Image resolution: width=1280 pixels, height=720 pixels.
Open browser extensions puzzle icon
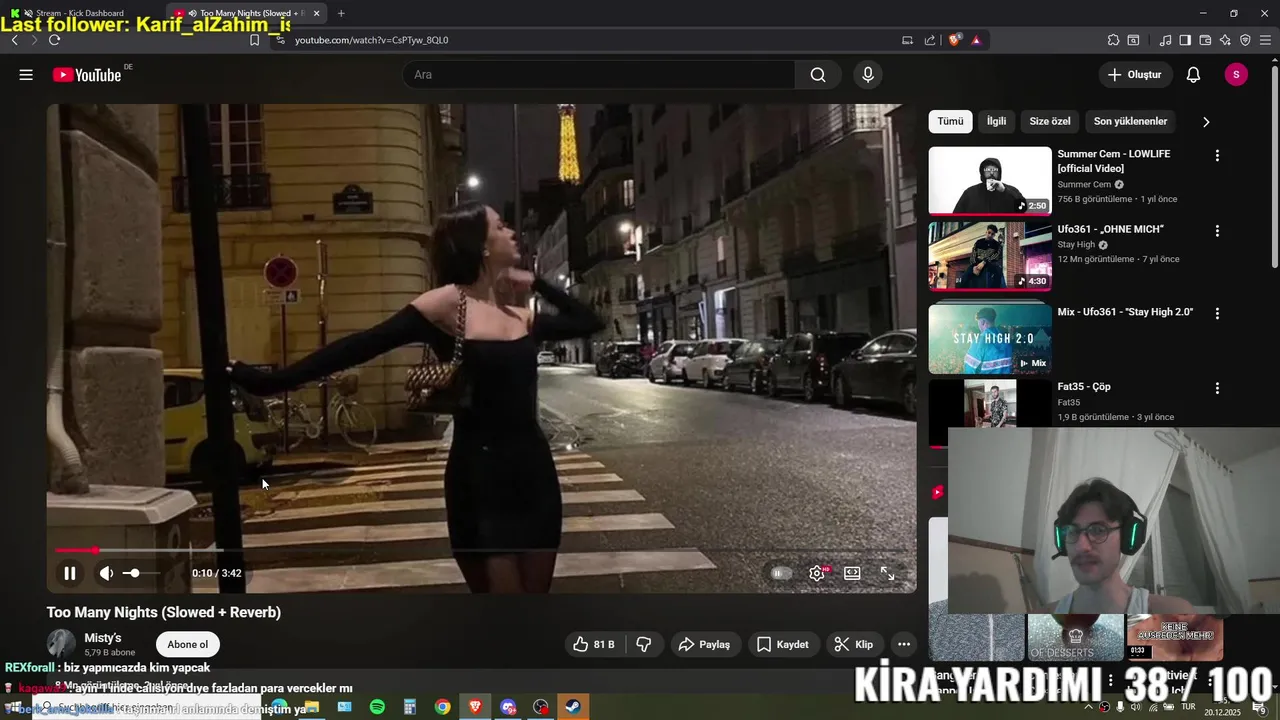[x=1113, y=40]
